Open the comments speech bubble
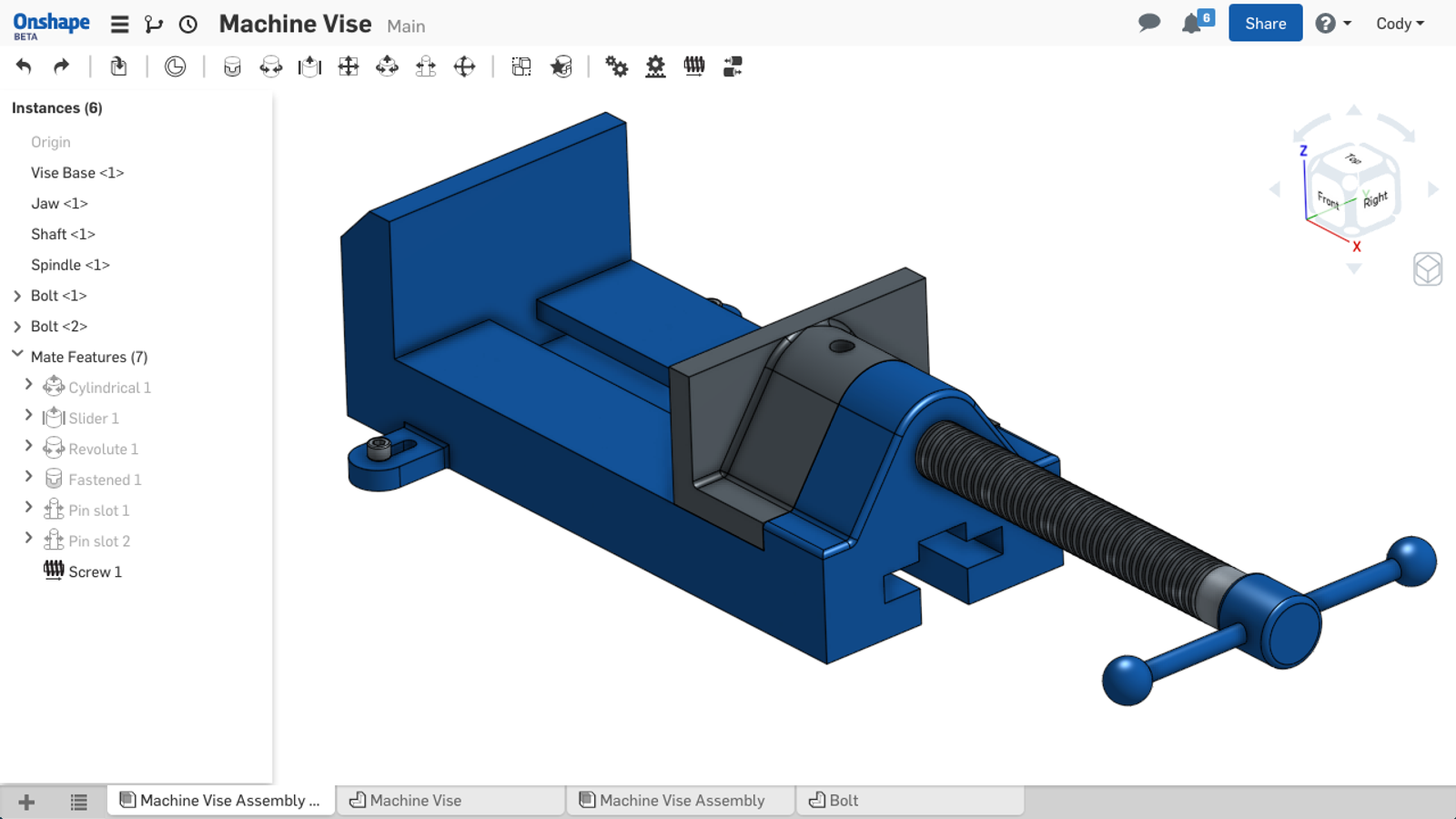Image resolution: width=1456 pixels, height=819 pixels. coord(1149,23)
